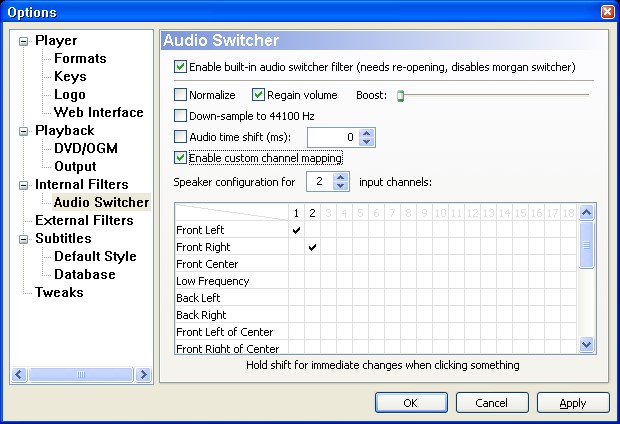Collapse the Subtitles tree node

click(24, 239)
